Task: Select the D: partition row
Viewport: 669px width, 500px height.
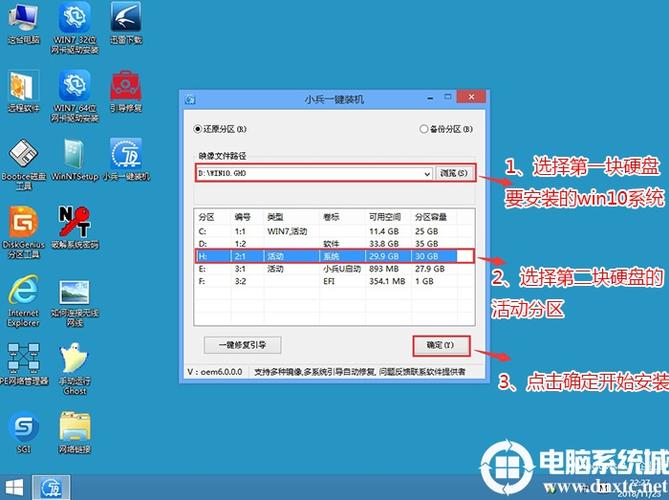Action: [334, 244]
